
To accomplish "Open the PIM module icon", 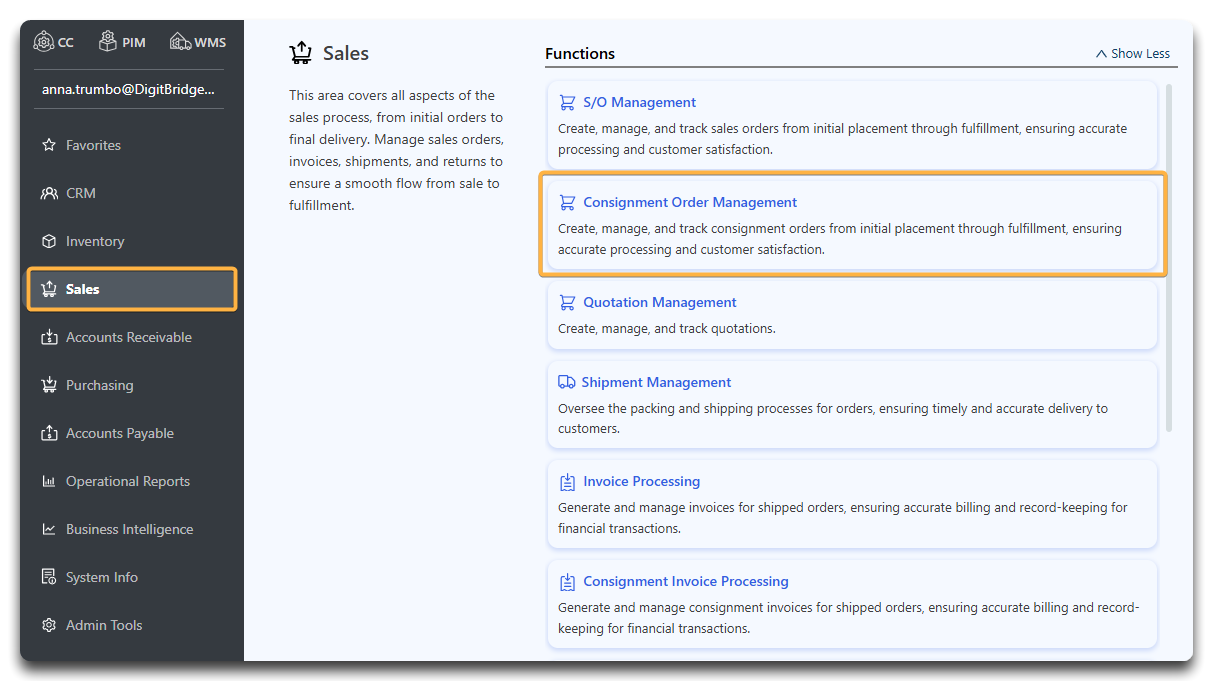I will click(108, 42).
